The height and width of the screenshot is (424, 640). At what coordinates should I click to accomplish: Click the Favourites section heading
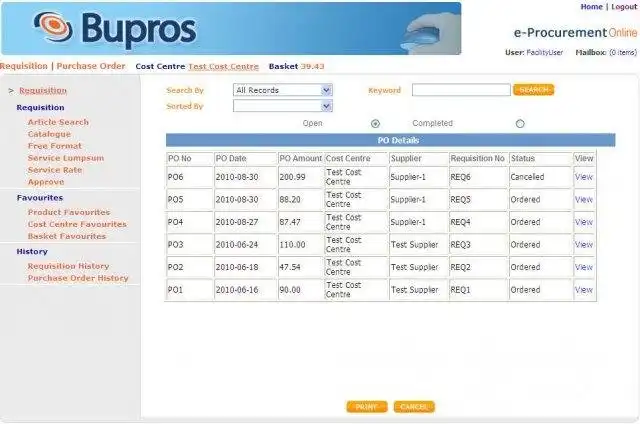tap(40, 198)
